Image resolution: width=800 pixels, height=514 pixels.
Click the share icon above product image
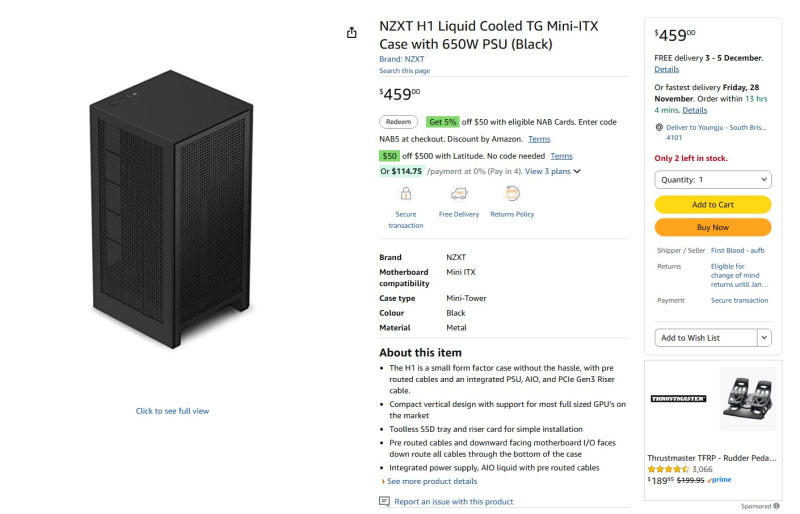[x=351, y=33]
